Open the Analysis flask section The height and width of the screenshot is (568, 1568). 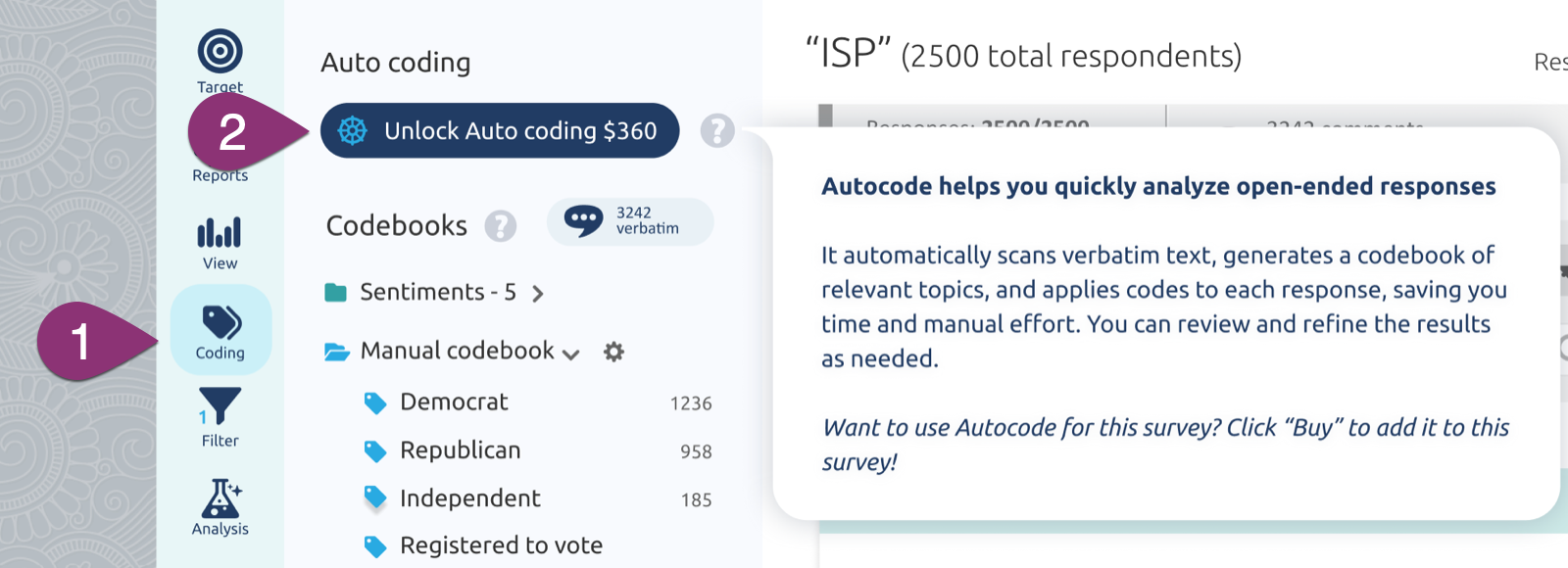[x=220, y=507]
